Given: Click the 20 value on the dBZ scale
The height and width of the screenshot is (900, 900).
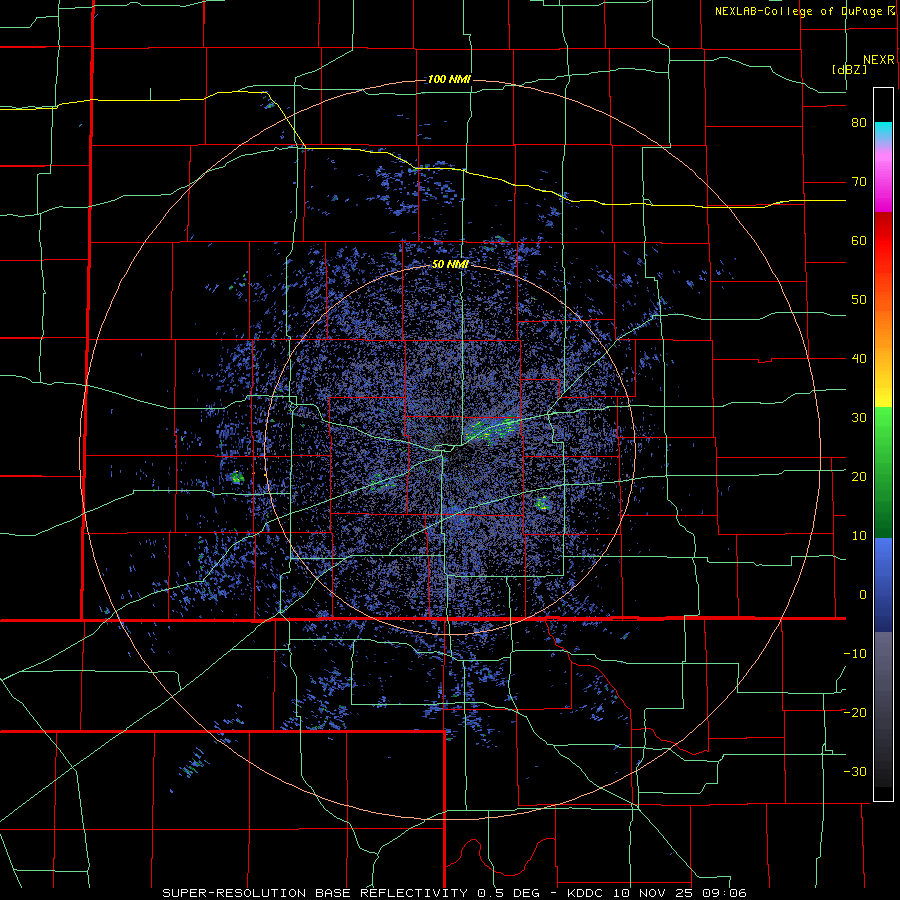Looking at the screenshot, I should pyautogui.click(x=859, y=477).
